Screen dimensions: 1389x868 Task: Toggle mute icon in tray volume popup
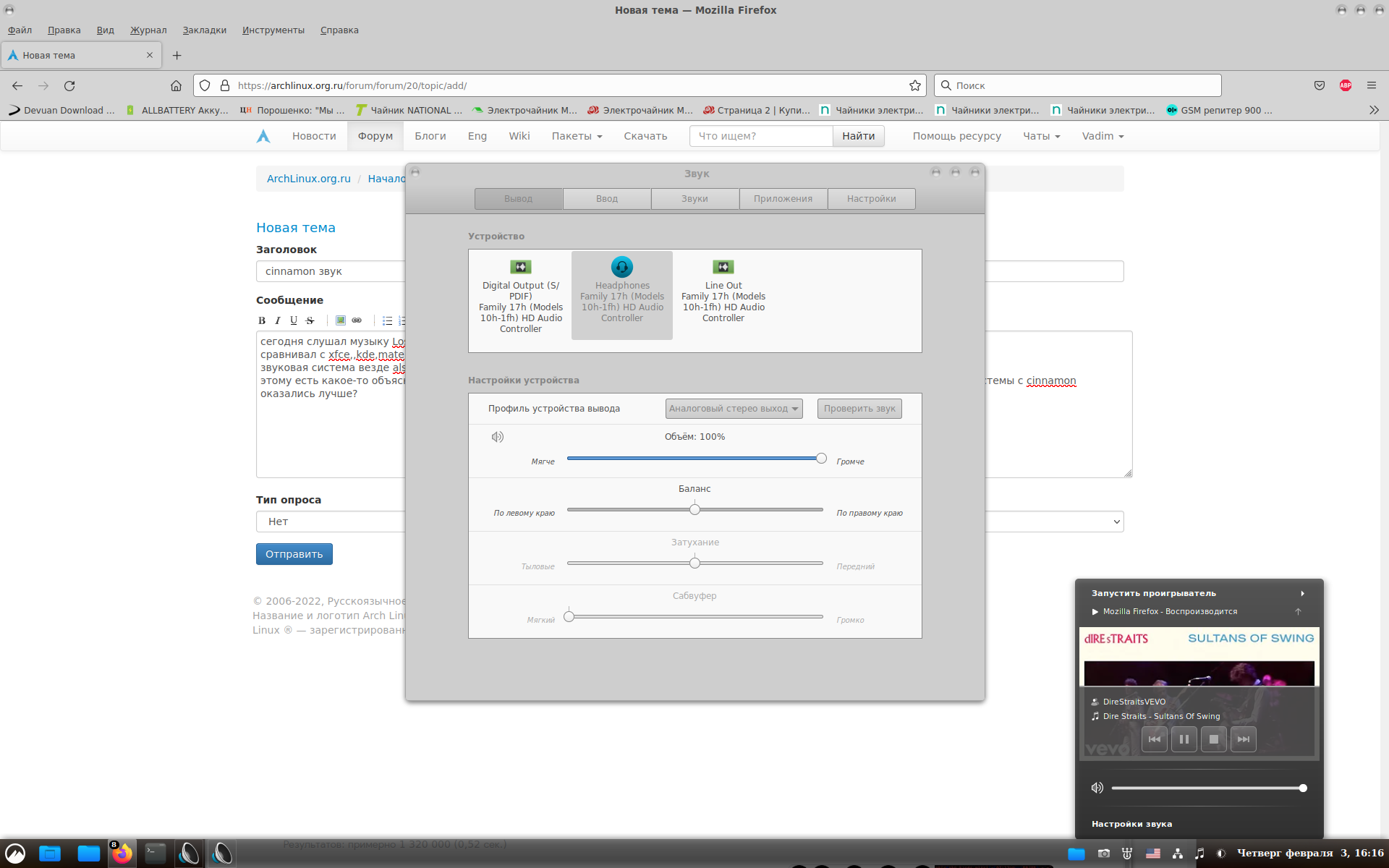tap(1097, 788)
